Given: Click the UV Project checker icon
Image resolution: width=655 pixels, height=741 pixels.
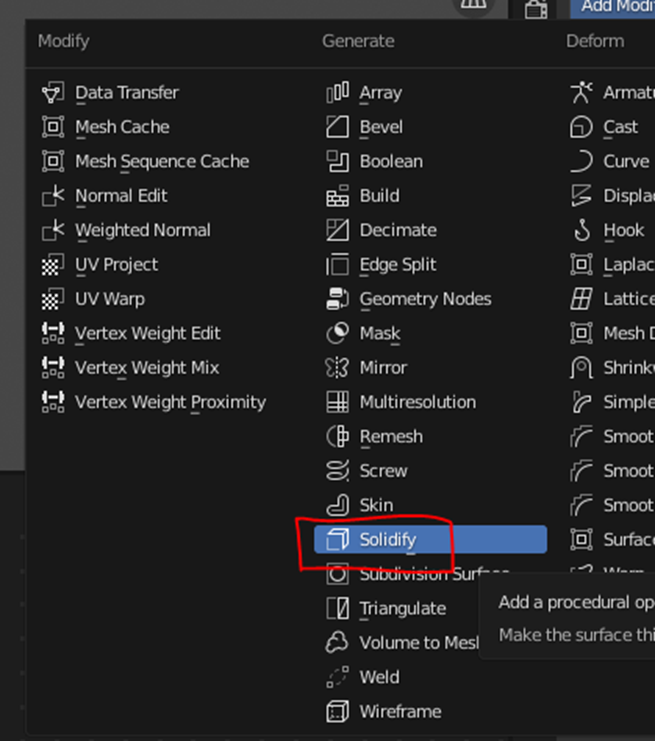Looking at the screenshot, I should click(53, 265).
